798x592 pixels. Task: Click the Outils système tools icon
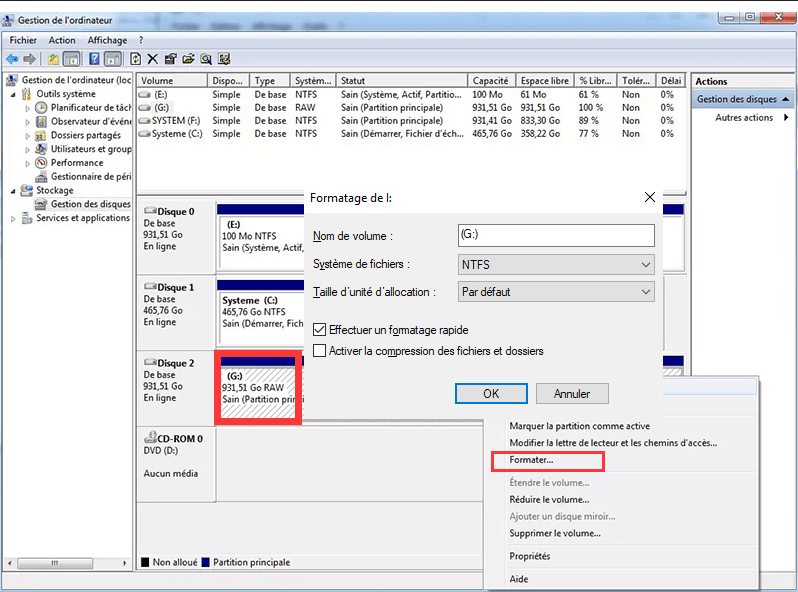(26, 94)
